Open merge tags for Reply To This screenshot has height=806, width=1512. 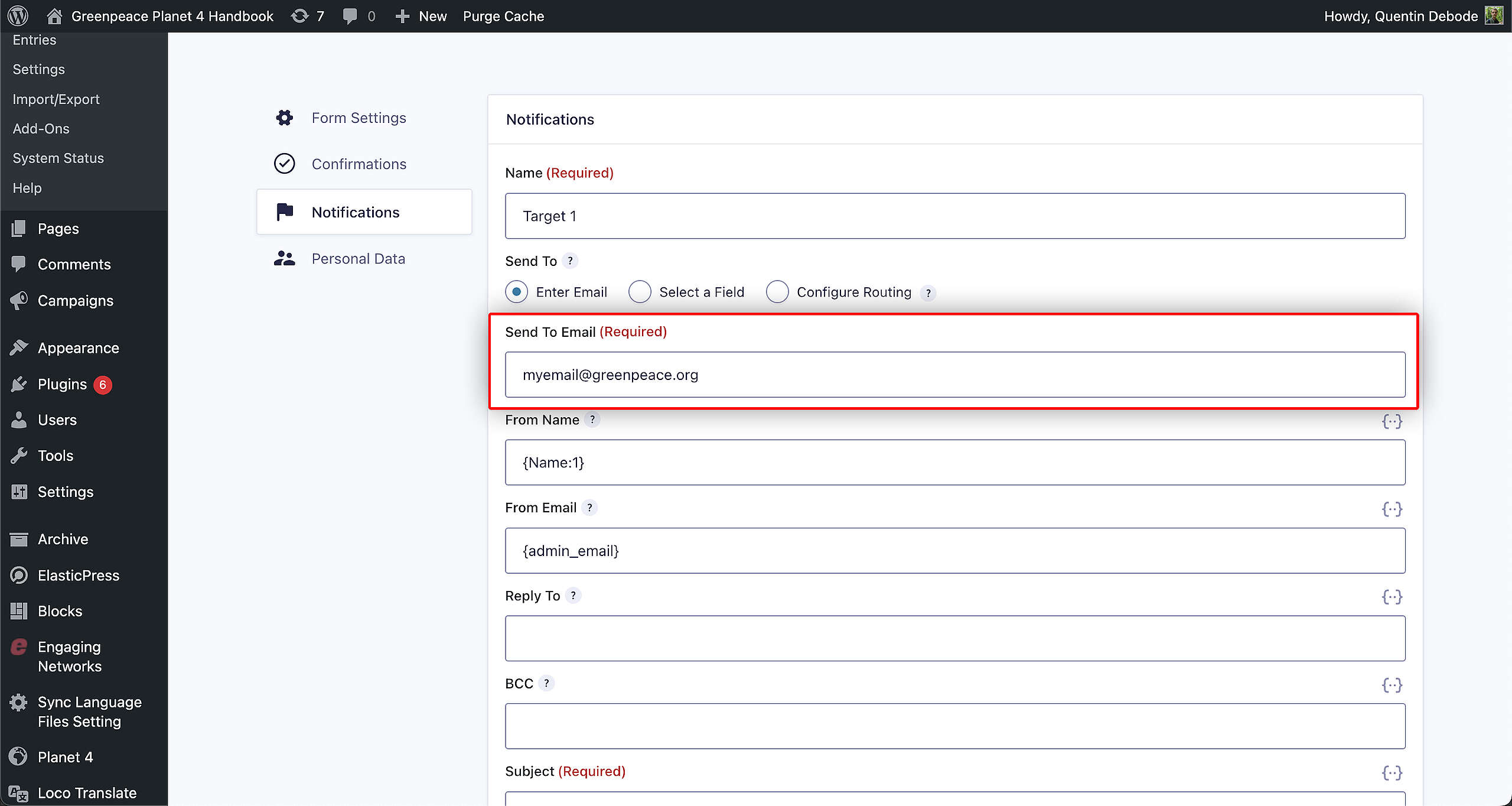point(1392,597)
